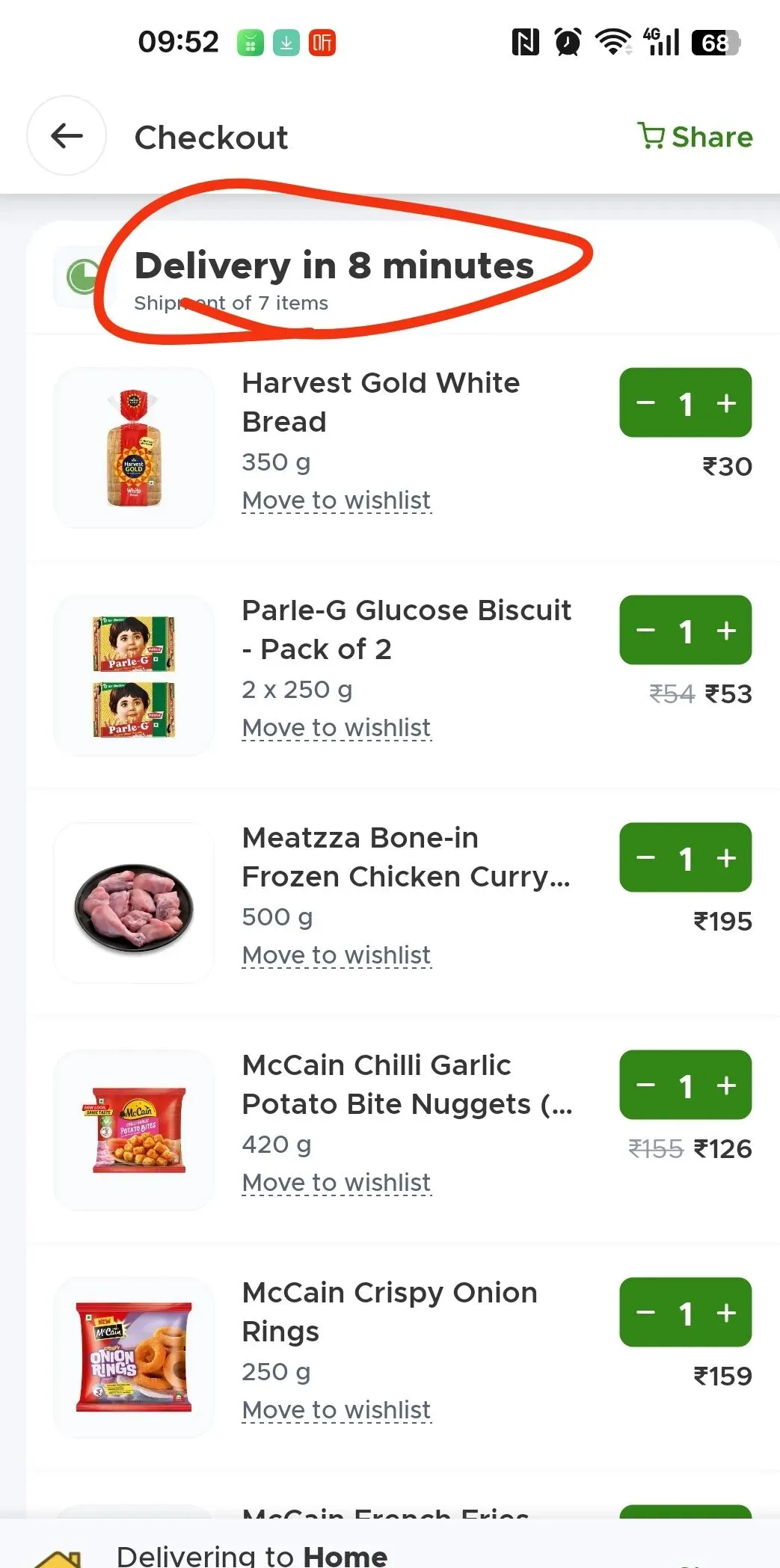The width and height of the screenshot is (780, 1568).
Task: Decrease McCain Crispy Onion Rings quantity
Action: [x=645, y=1313]
